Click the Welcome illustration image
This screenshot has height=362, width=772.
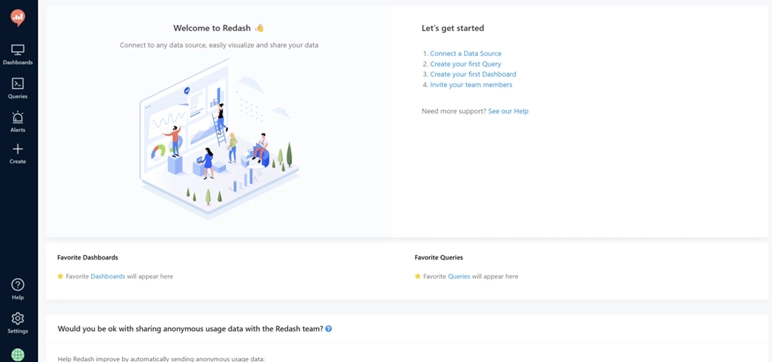point(219,138)
